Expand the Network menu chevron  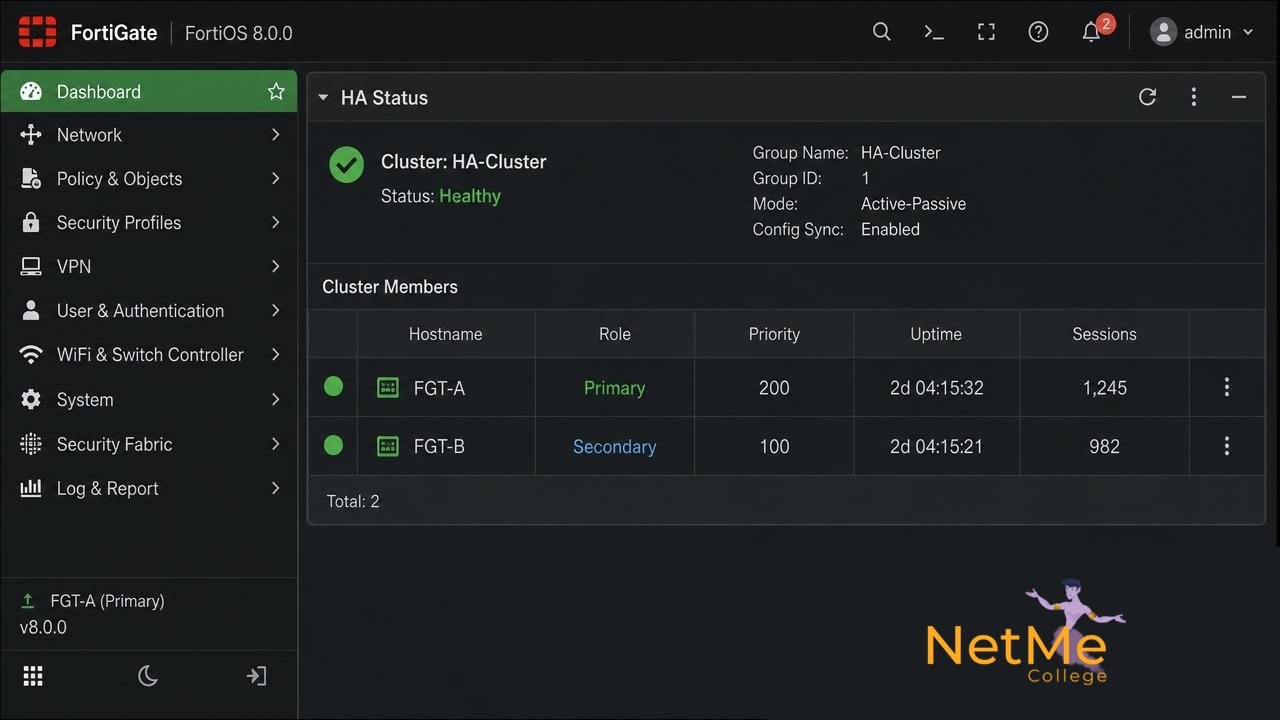pos(275,135)
